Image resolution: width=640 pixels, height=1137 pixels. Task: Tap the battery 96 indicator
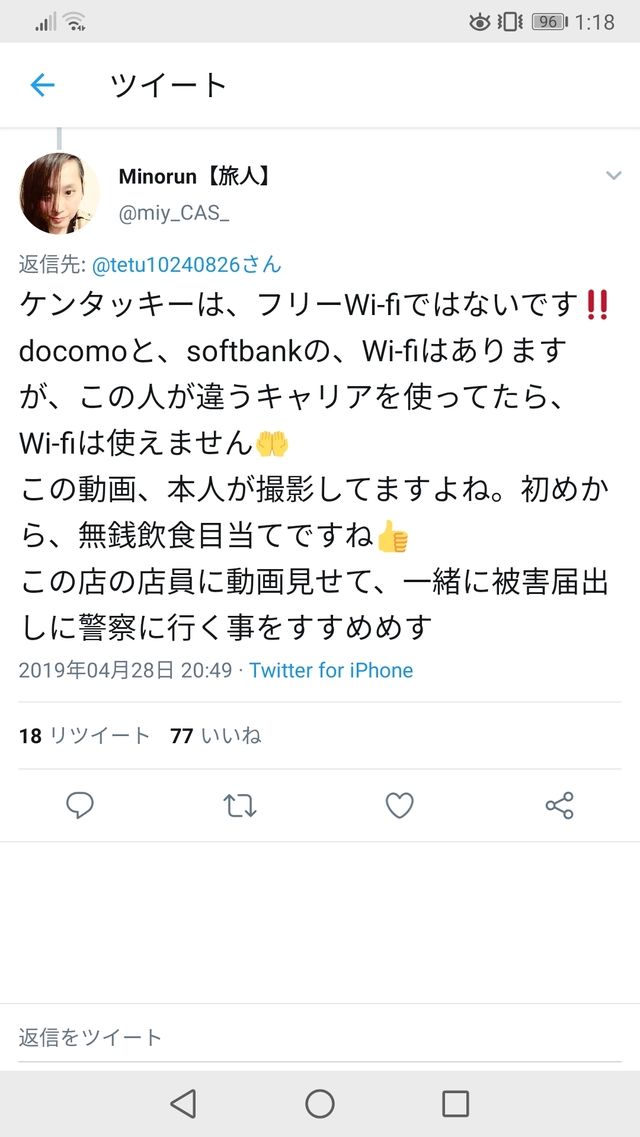click(550, 22)
